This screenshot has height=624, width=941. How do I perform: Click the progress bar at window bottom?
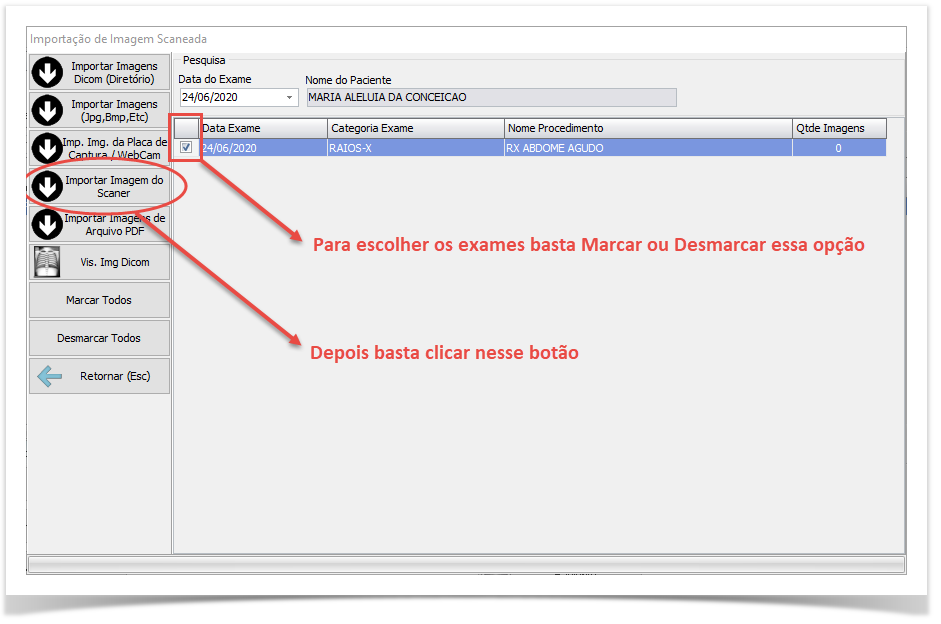(x=466, y=564)
